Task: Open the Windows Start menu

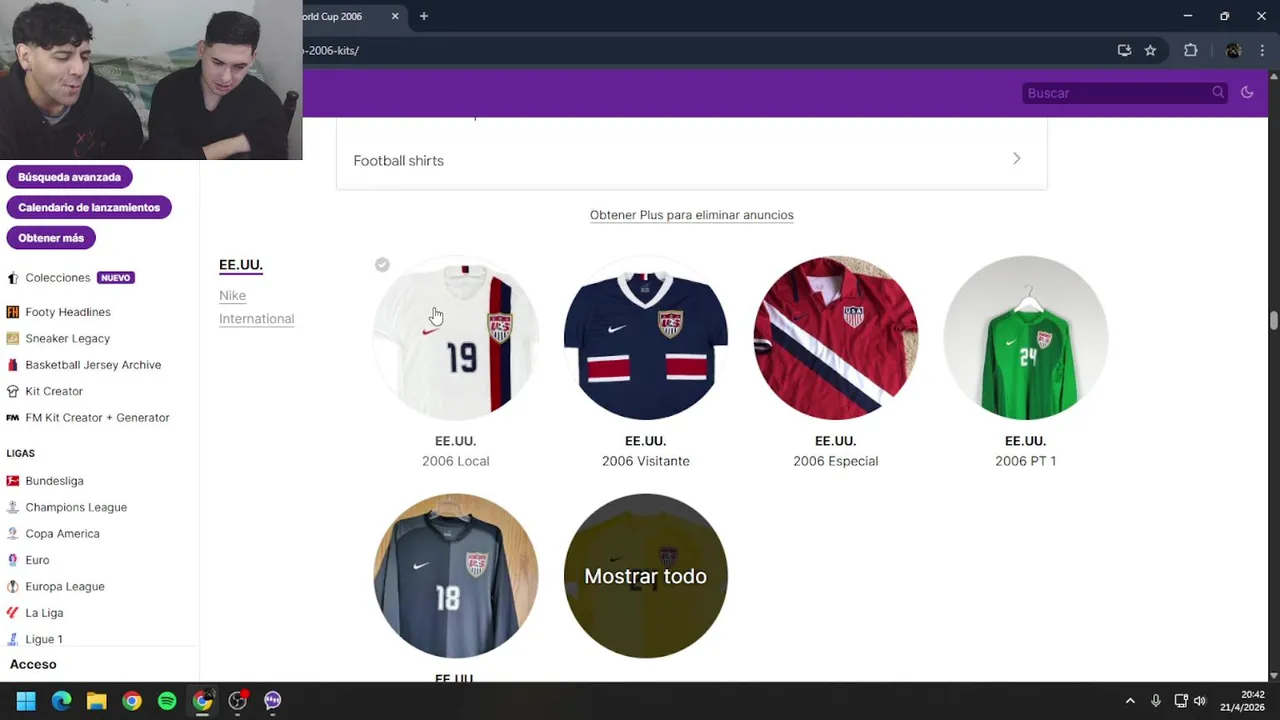Action: click(26, 701)
